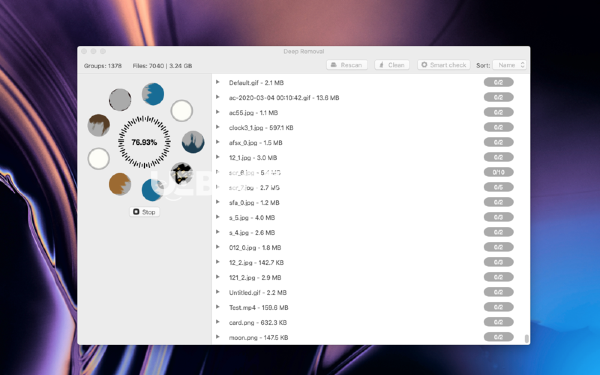Click the orange circular thumbnail preview
Viewport: 600px width, 375px height.
120,184
